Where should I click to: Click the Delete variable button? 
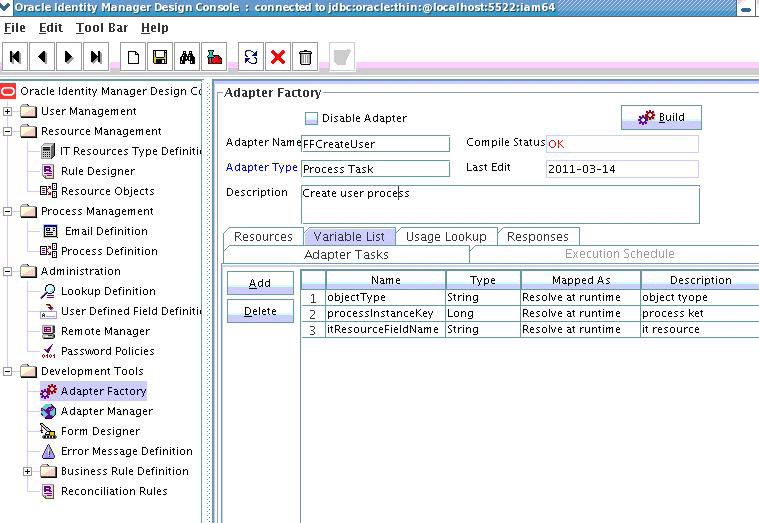[x=260, y=311]
